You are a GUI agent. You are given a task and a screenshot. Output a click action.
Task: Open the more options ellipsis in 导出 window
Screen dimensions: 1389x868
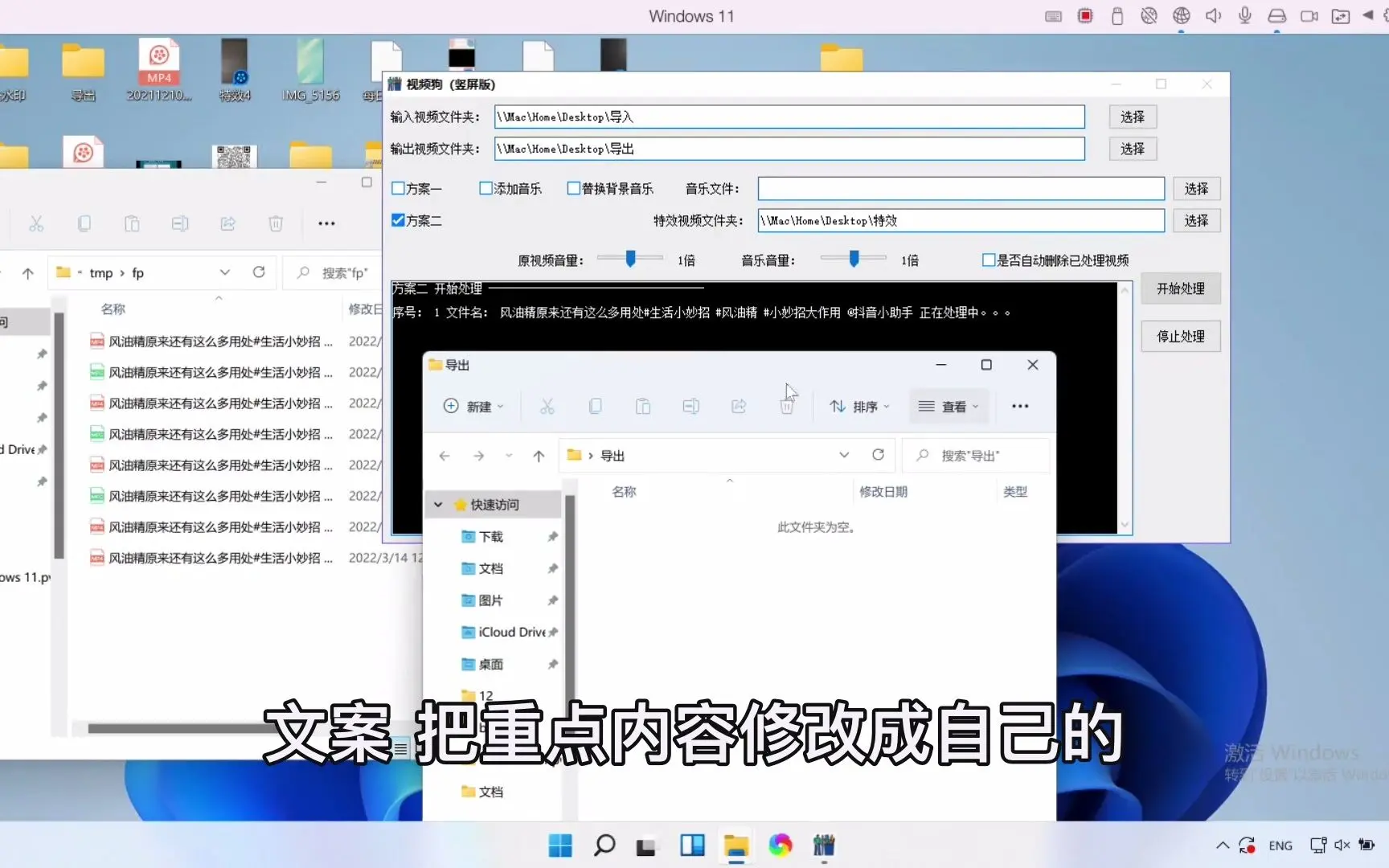pos(1020,407)
